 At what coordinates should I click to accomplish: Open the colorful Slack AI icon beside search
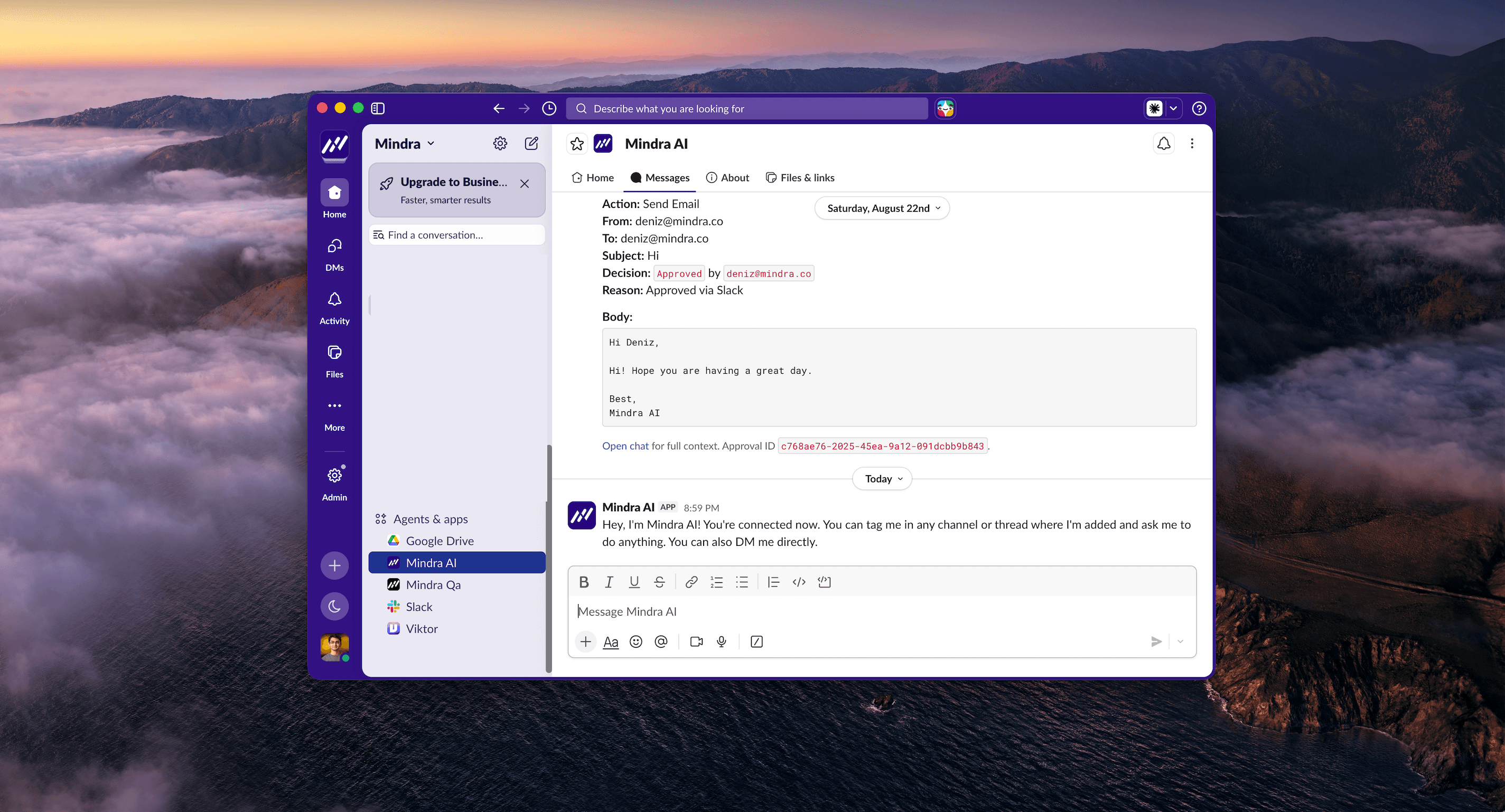click(945, 109)
